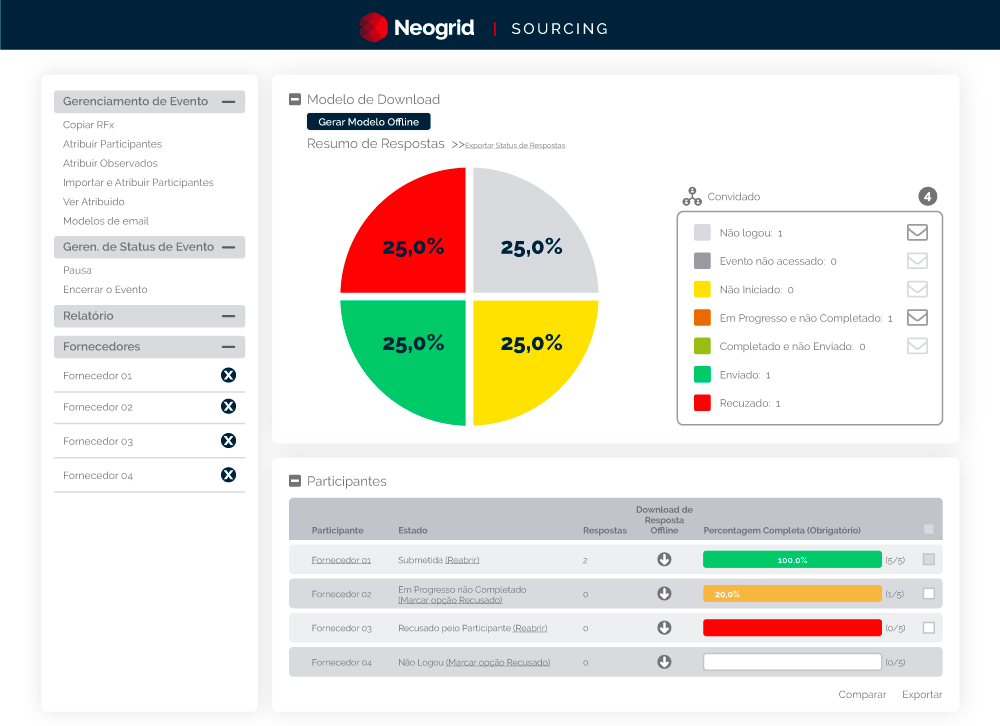Click the envelope icon for Não logou

(917, 233)
